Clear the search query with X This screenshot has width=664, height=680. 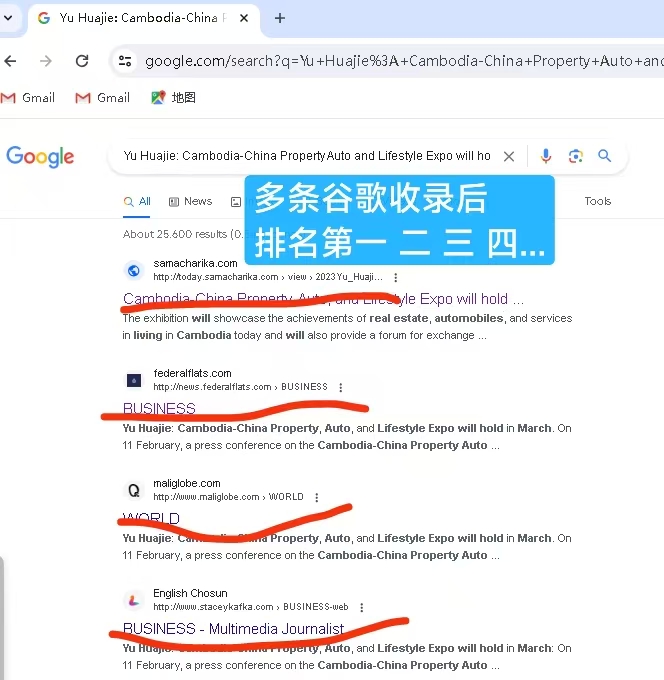tap(509, 156)
